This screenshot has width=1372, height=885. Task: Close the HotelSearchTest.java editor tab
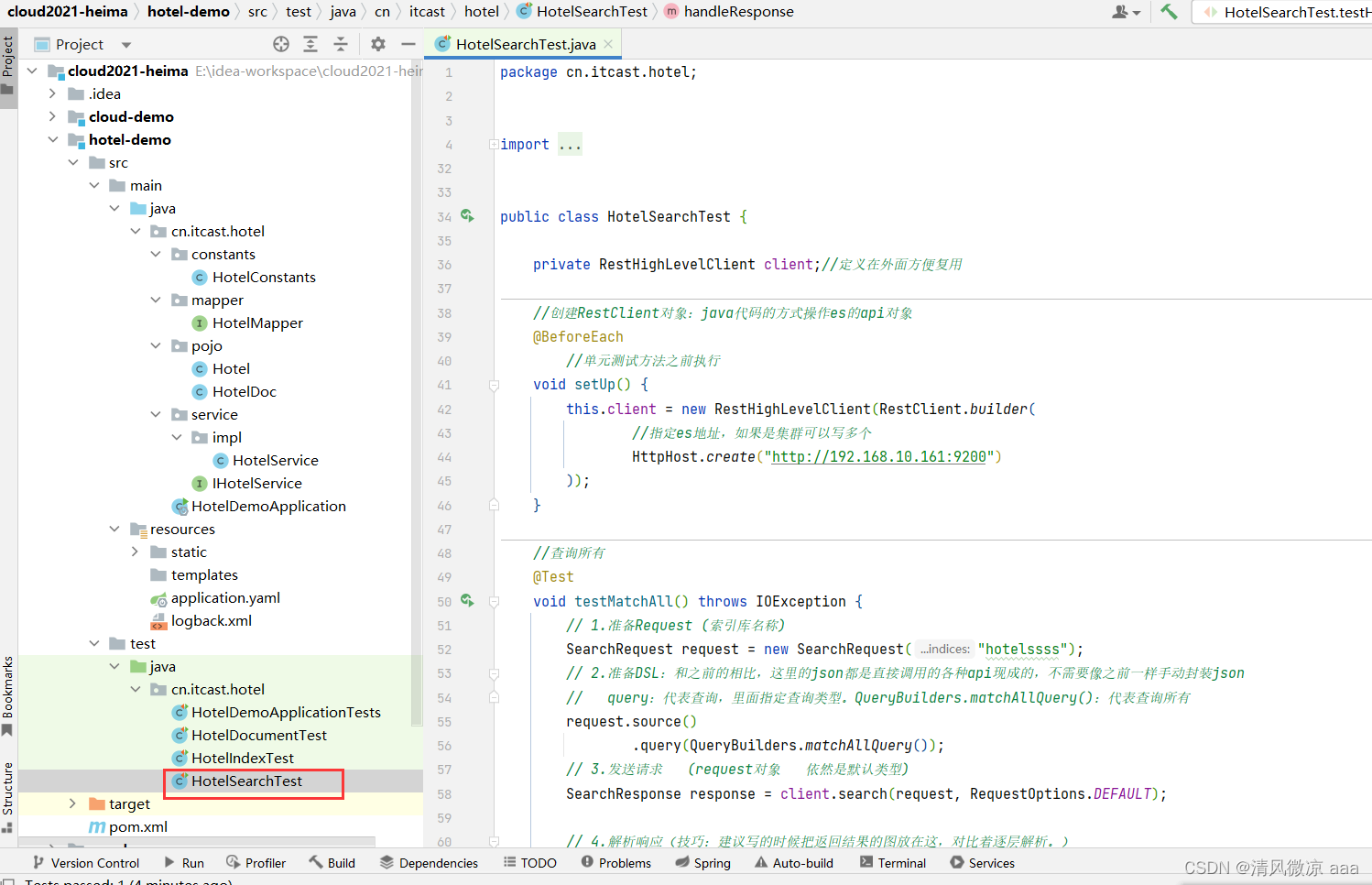(x=607, y=44)
